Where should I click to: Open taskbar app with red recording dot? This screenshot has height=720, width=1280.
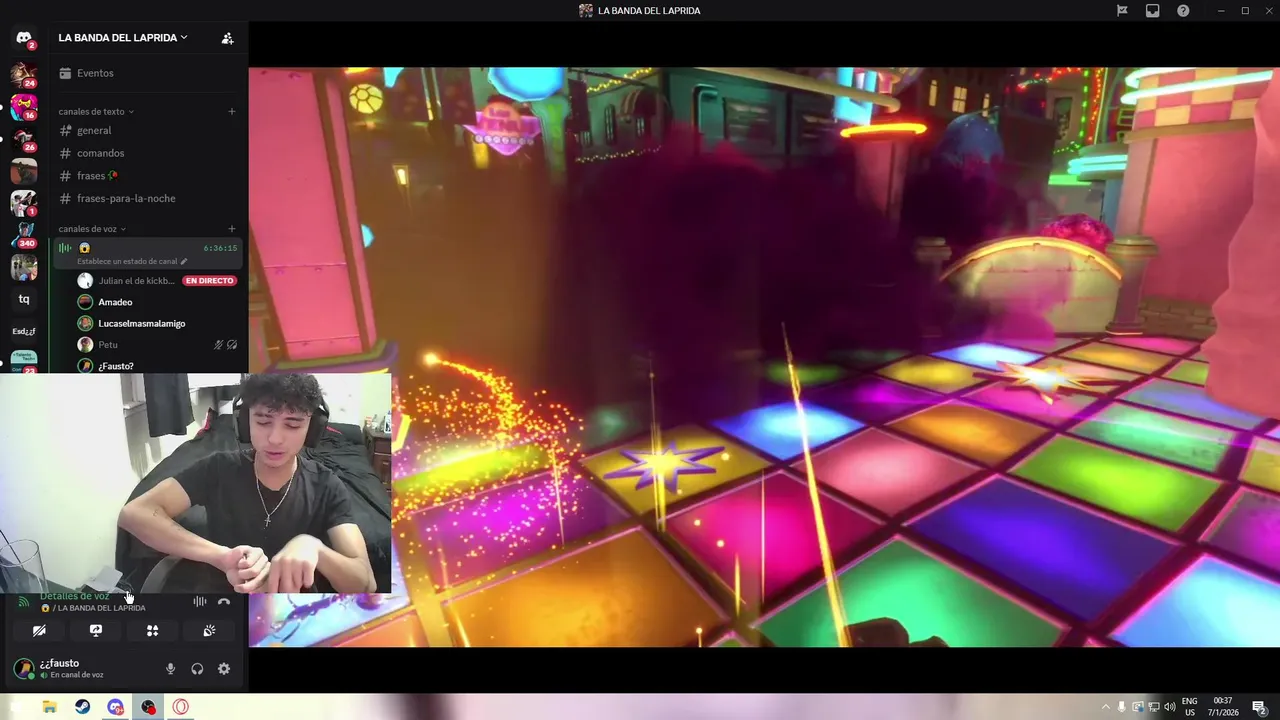click(148, 707)
